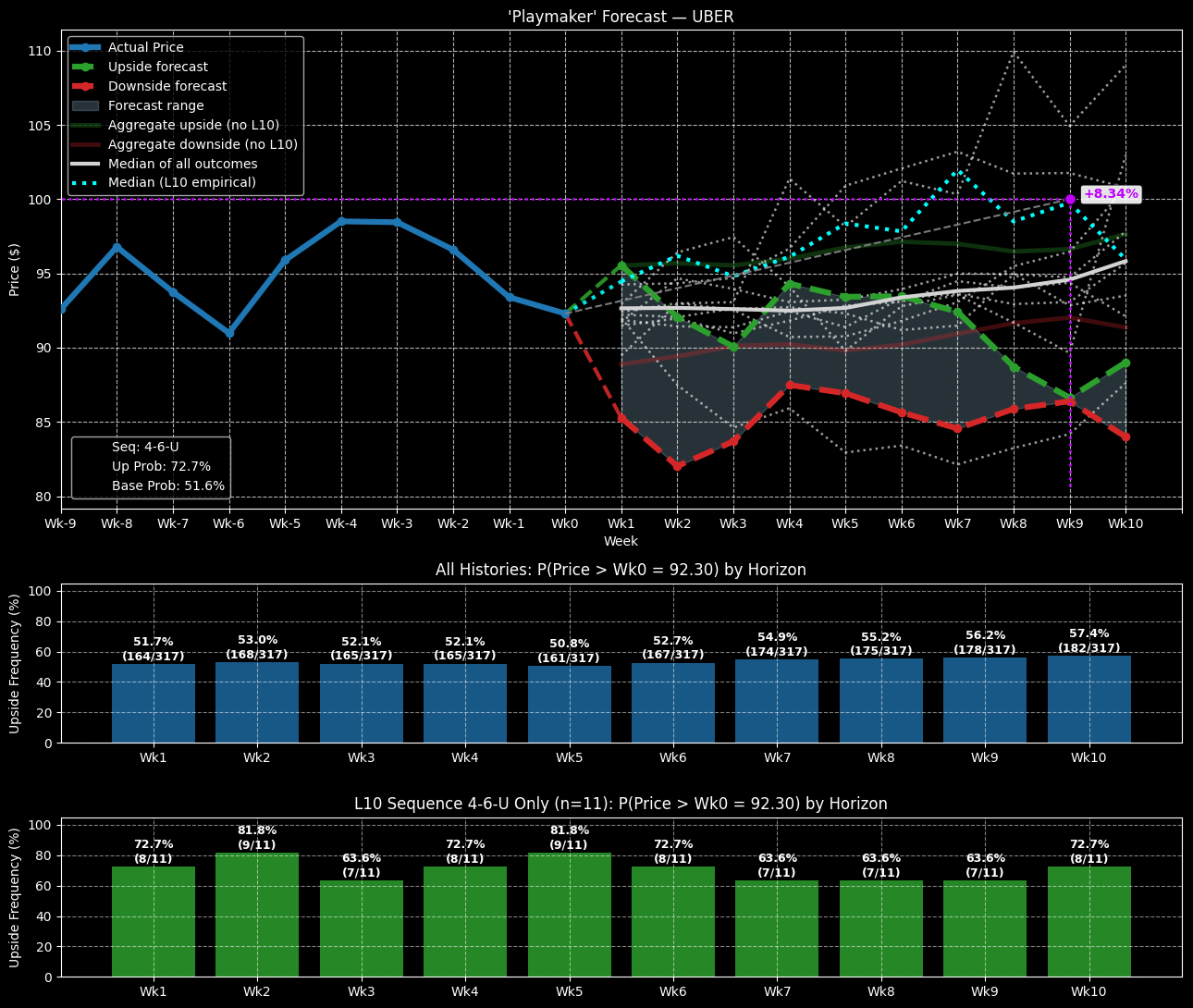Click the red Downside forecast marker at Wk2

pyautogui.click(x=678, y=466)
